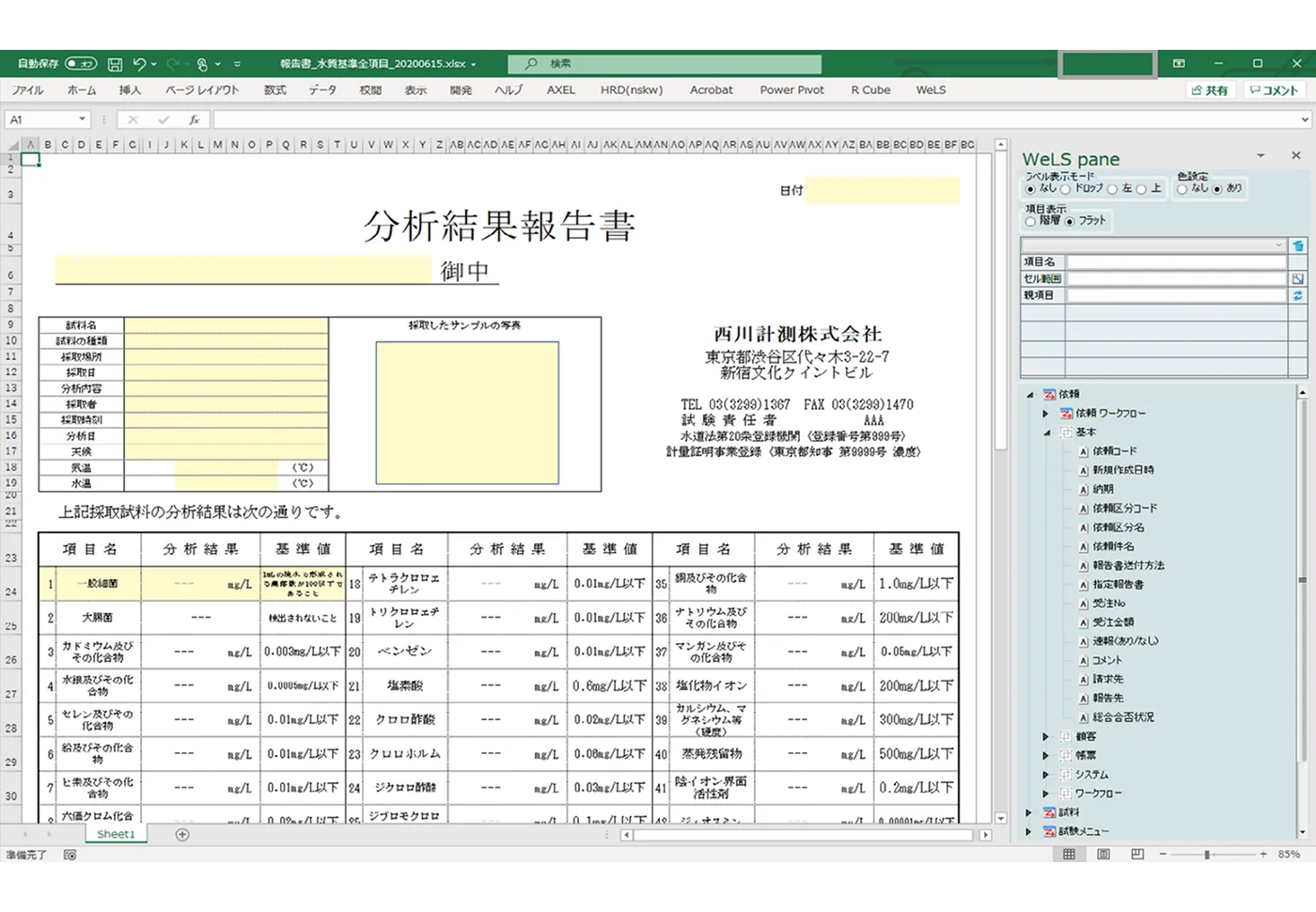Select the フラット item display radio
Screen dimensions: 1316x912
coord(1070,221)
